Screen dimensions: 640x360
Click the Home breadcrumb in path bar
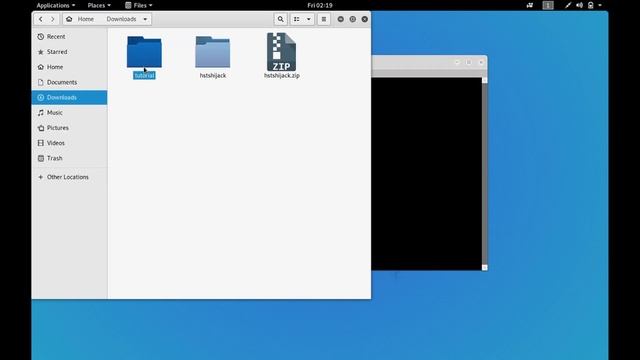click(81, 19)
